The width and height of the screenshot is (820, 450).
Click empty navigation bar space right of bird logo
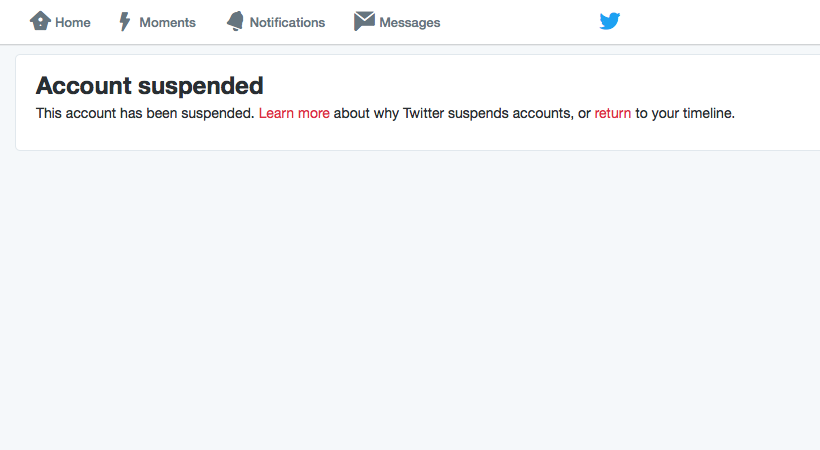pos(721,22)
